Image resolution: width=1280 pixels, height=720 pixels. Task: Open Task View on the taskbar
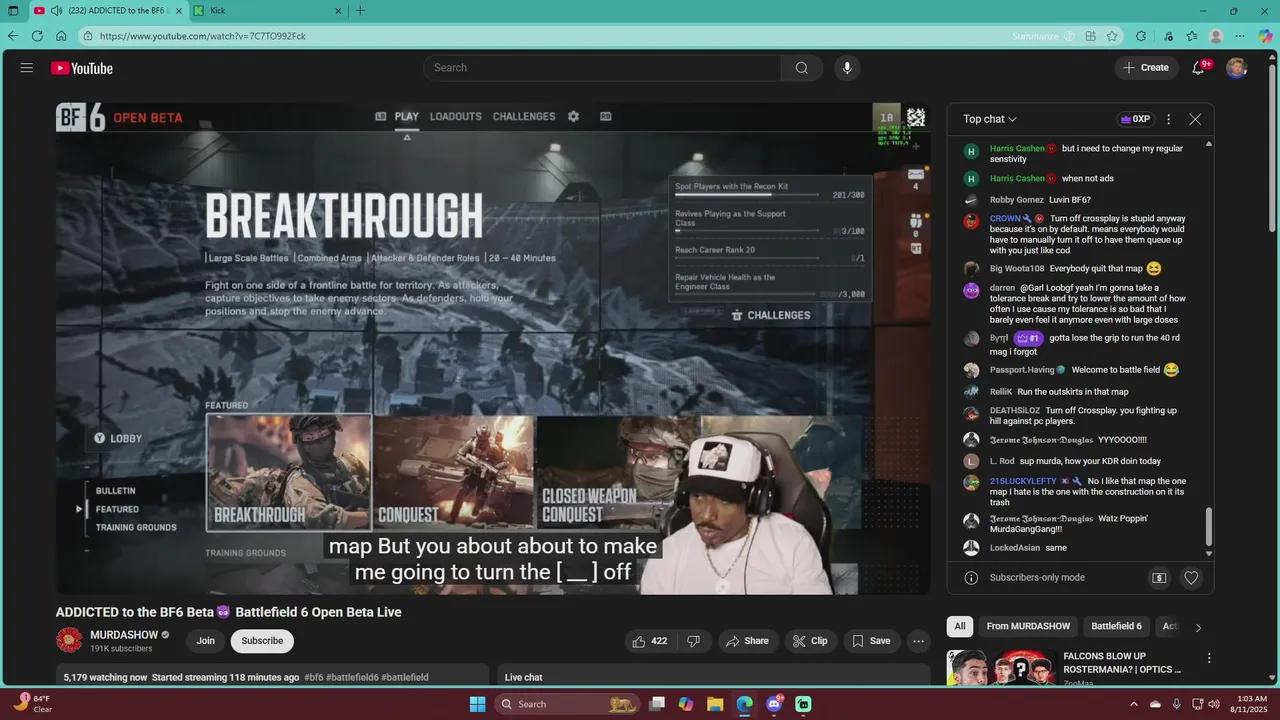(657, 704)
